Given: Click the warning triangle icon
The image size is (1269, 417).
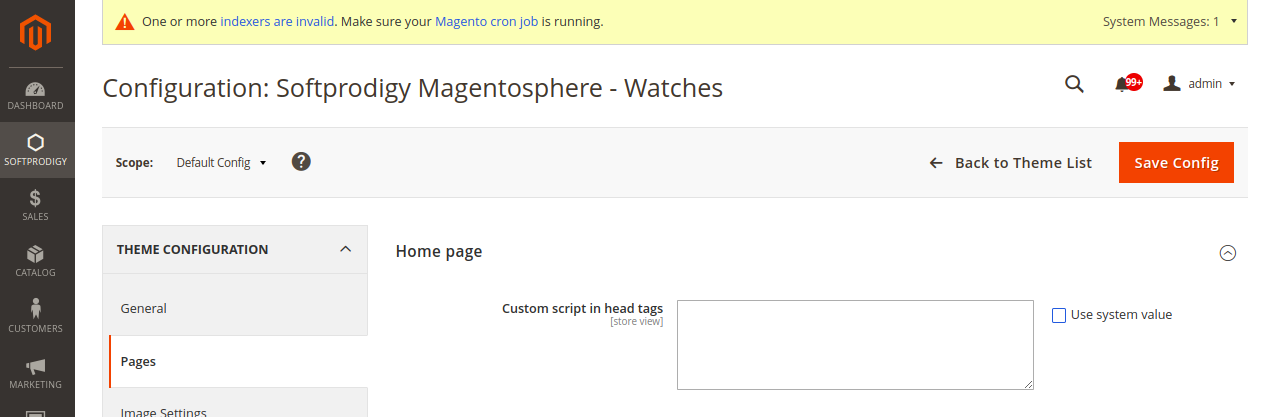Looking at the screenshot, I should [x=124, y=21].
